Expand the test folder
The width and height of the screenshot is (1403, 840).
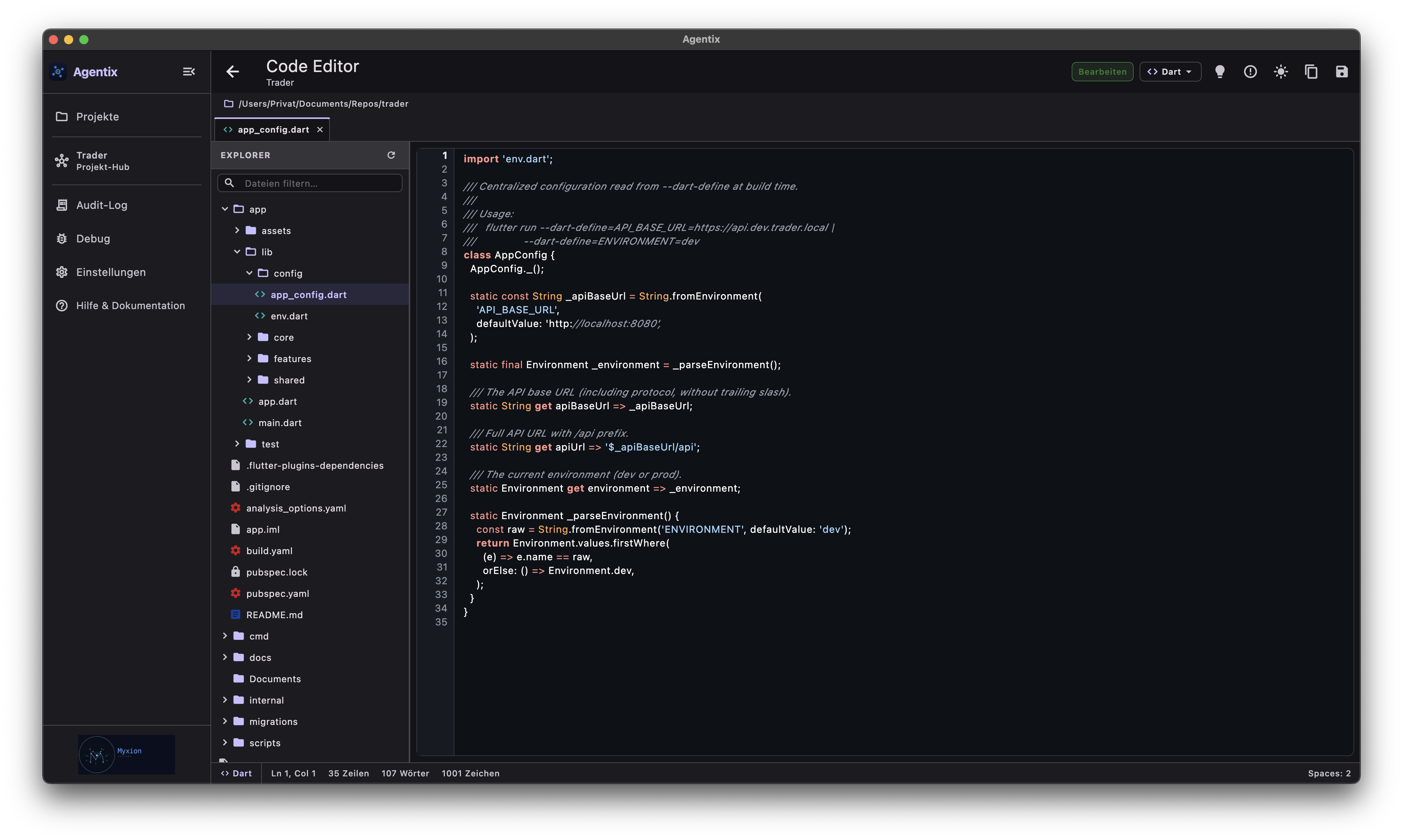coord(237,444)
